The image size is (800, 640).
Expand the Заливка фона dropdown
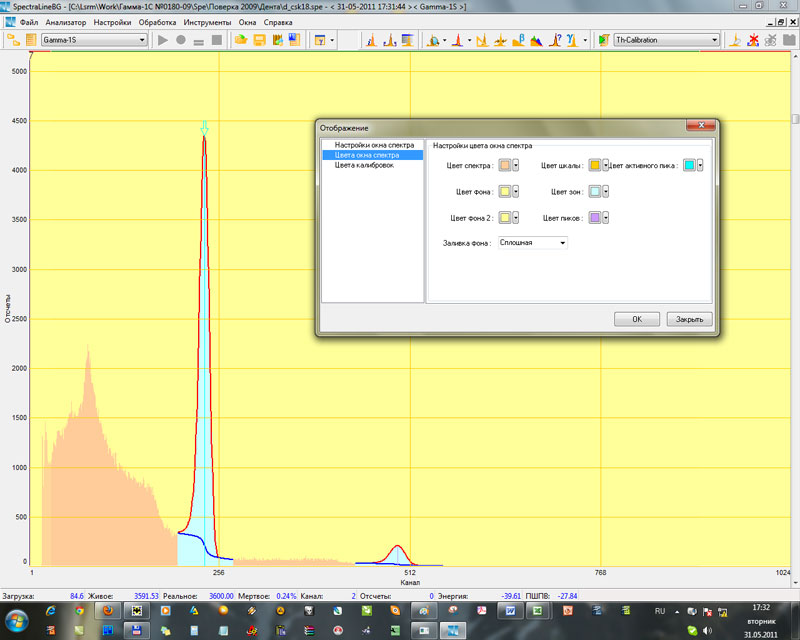click(563, 242)
